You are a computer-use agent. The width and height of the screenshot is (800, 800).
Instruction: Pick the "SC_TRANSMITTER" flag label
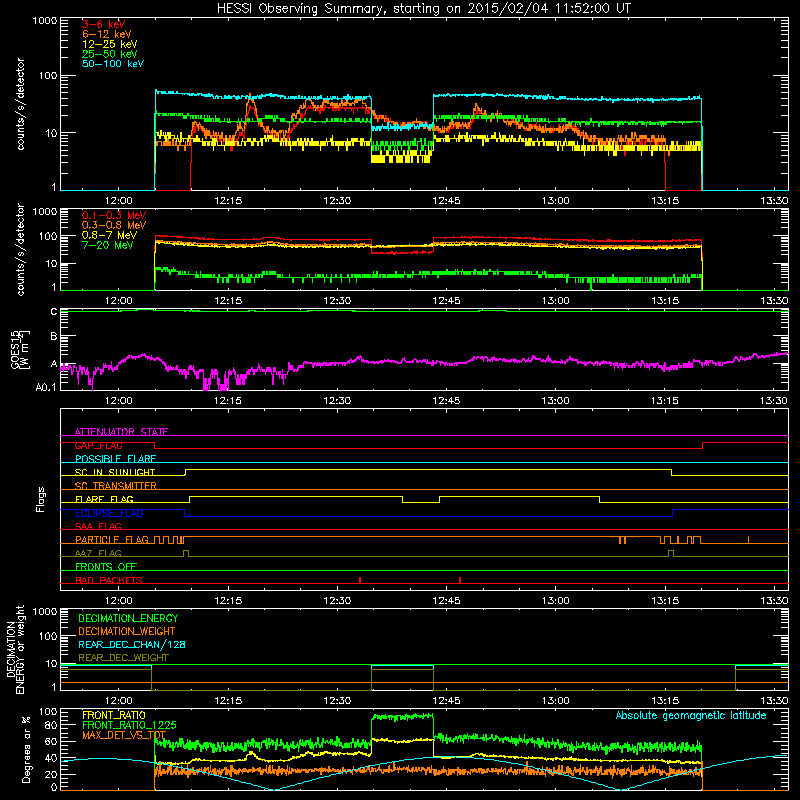coord(115,486)
